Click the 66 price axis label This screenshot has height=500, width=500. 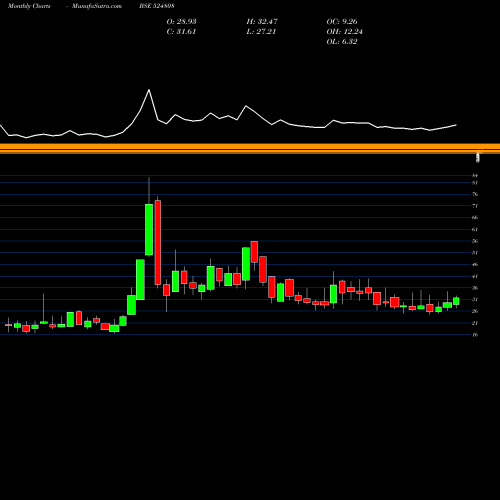(475, 218)
